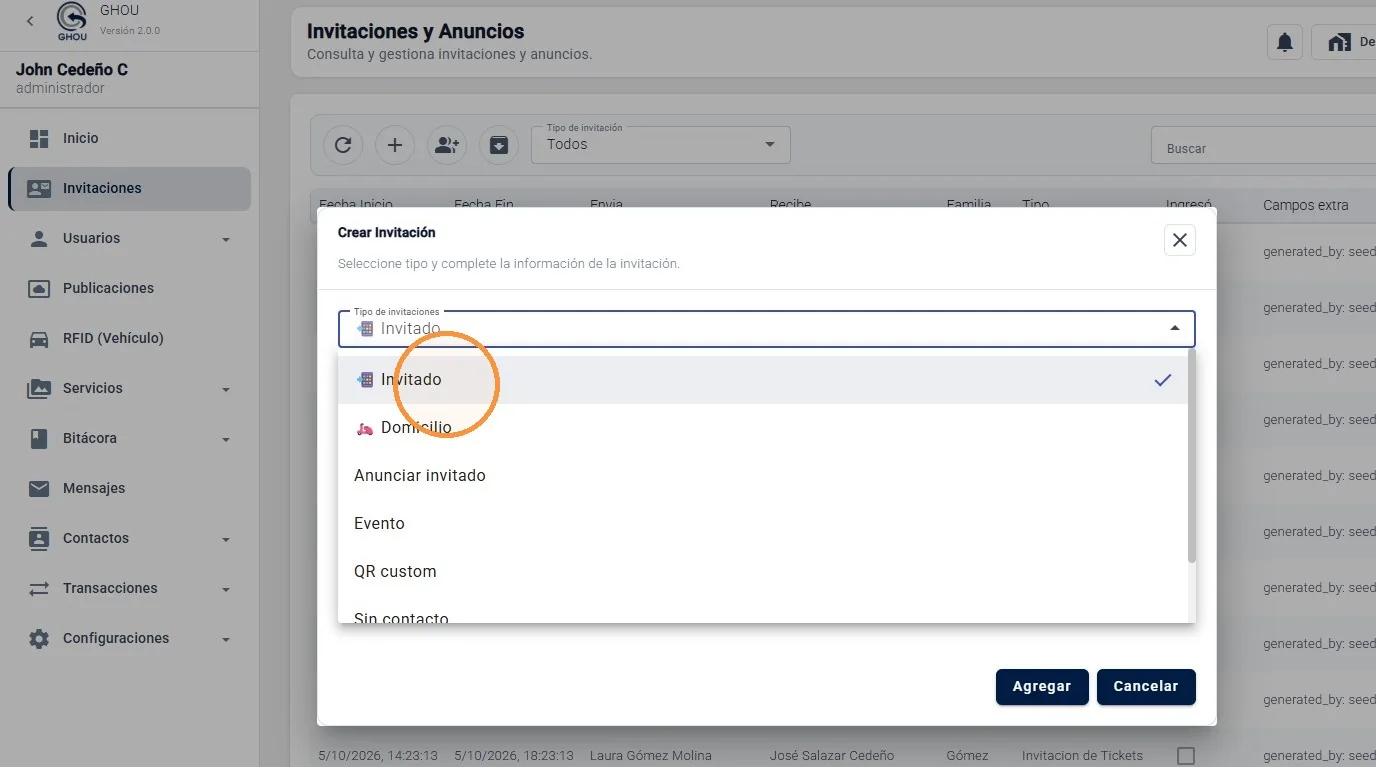The image size is (1376, 767).
Task: Collapse the Tipo de invitaciones dropdown arrow
Action: (1175, 328)
